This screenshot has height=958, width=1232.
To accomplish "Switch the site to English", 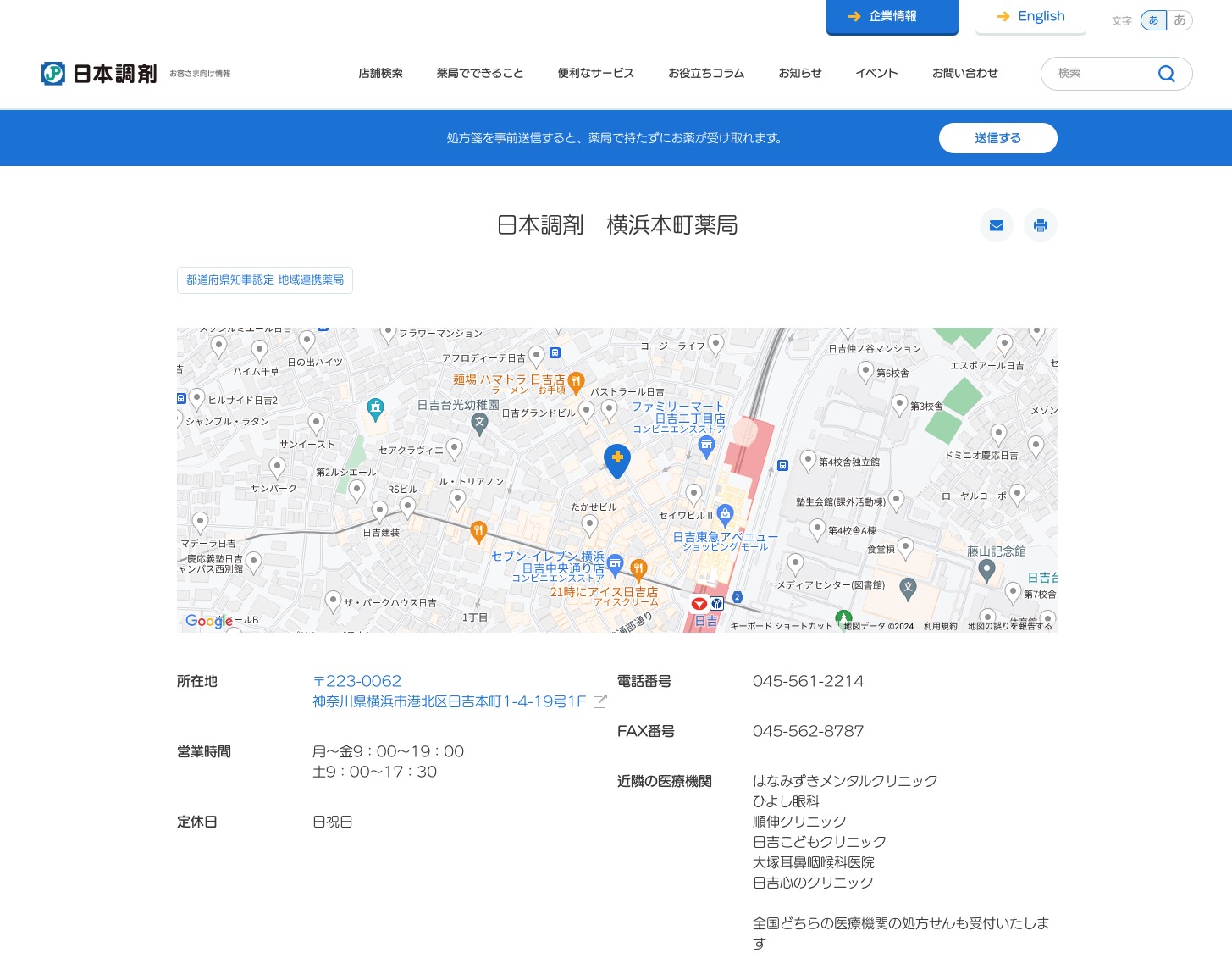I will click(1030, 16).
